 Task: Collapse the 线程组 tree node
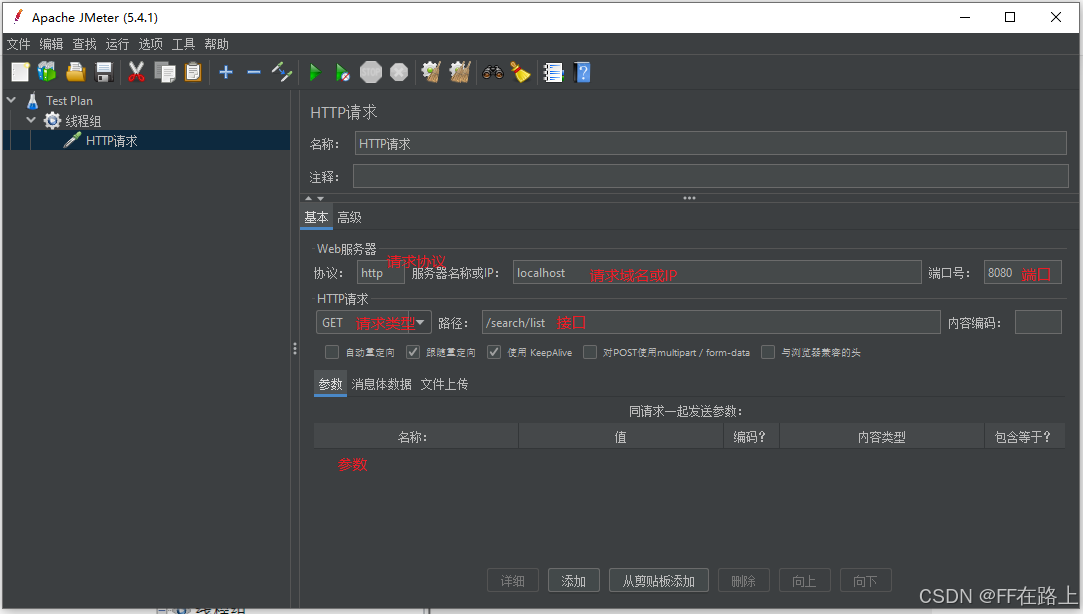(31, 120)
